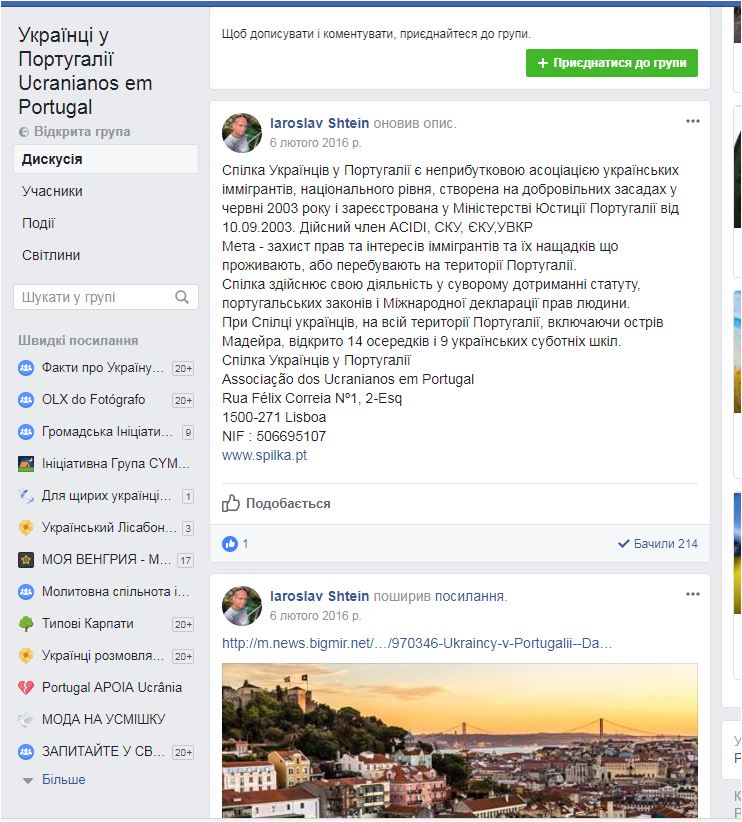Image resolution: width=742 pixels, height=822 pixels.
Task: Open the Події section
Action: (x=38, y=223)
